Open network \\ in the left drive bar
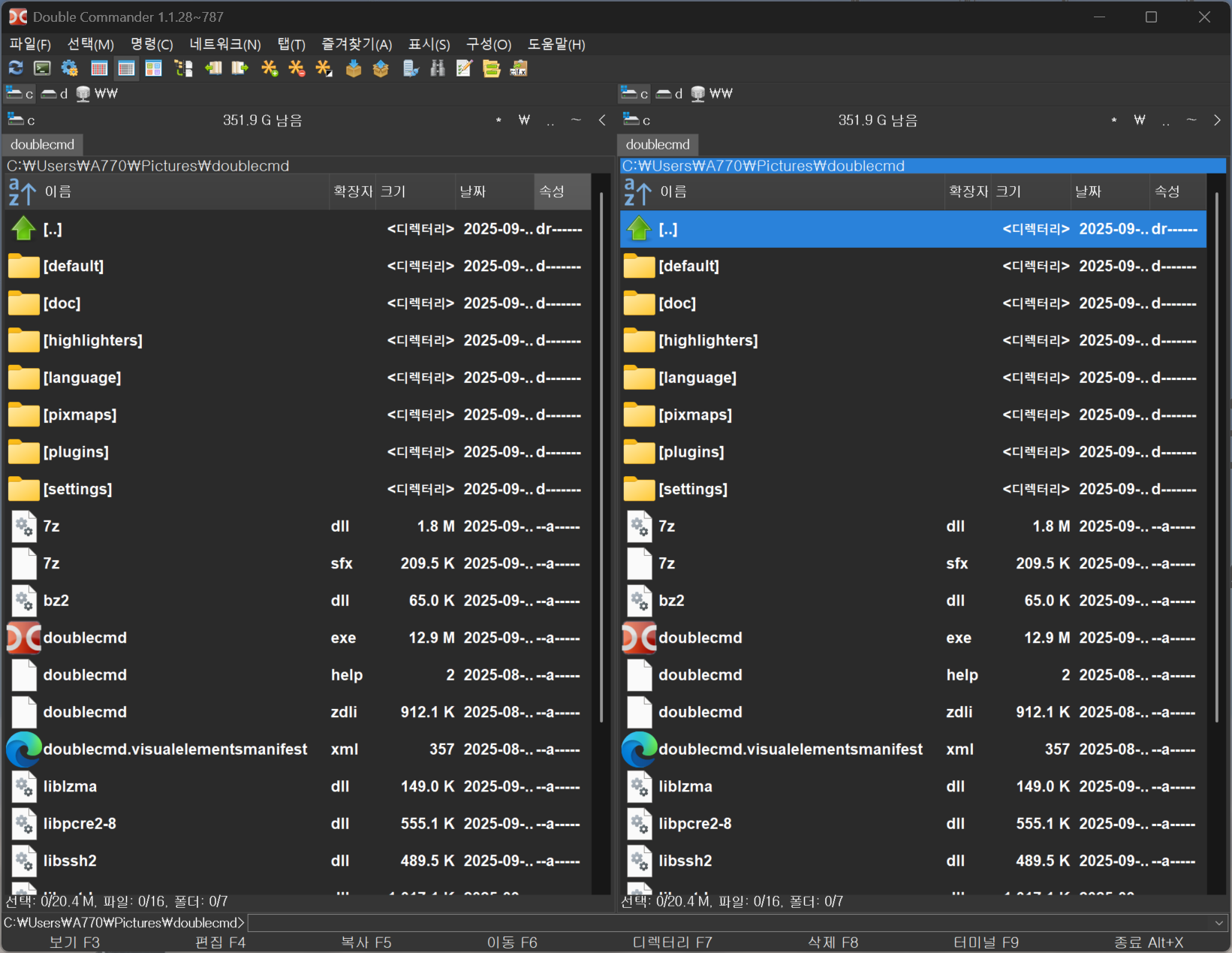The height and width of the screenshot is (953, 1232). pyautogui.click(x=98, y=93)
